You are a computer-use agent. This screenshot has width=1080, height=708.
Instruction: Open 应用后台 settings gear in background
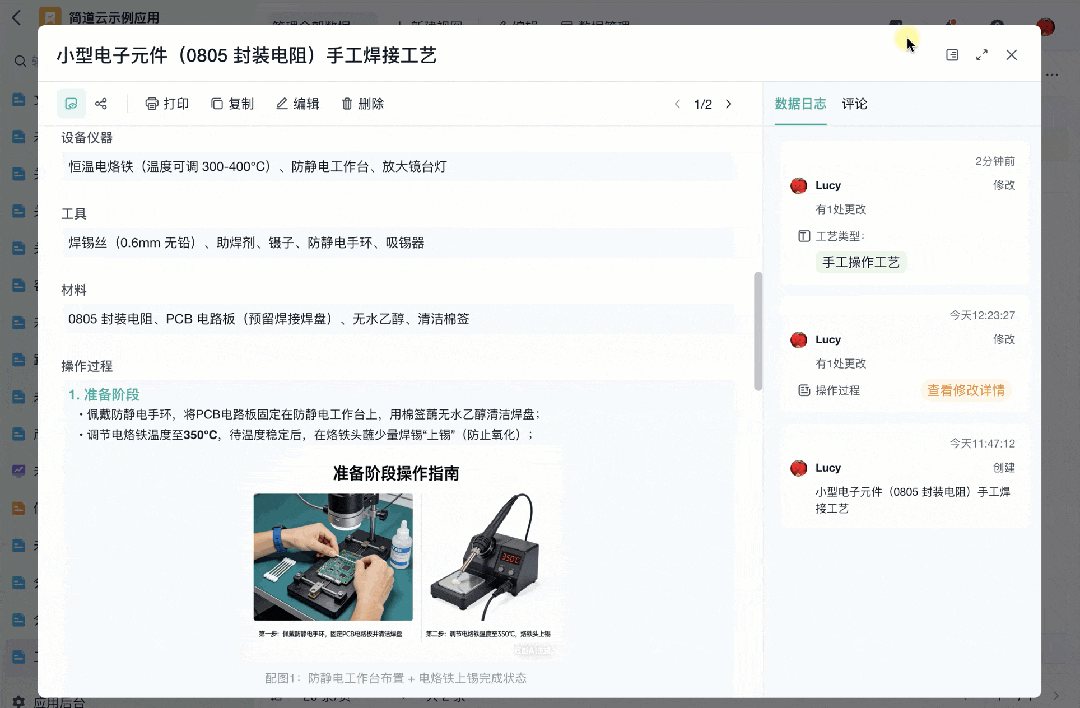(x=19, y=701)
